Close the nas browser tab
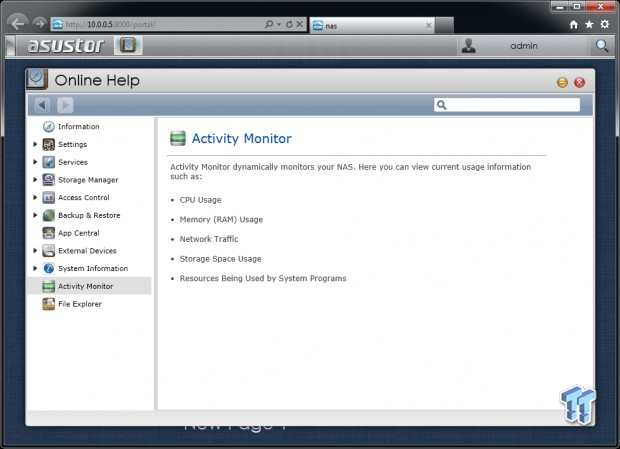 429,26
